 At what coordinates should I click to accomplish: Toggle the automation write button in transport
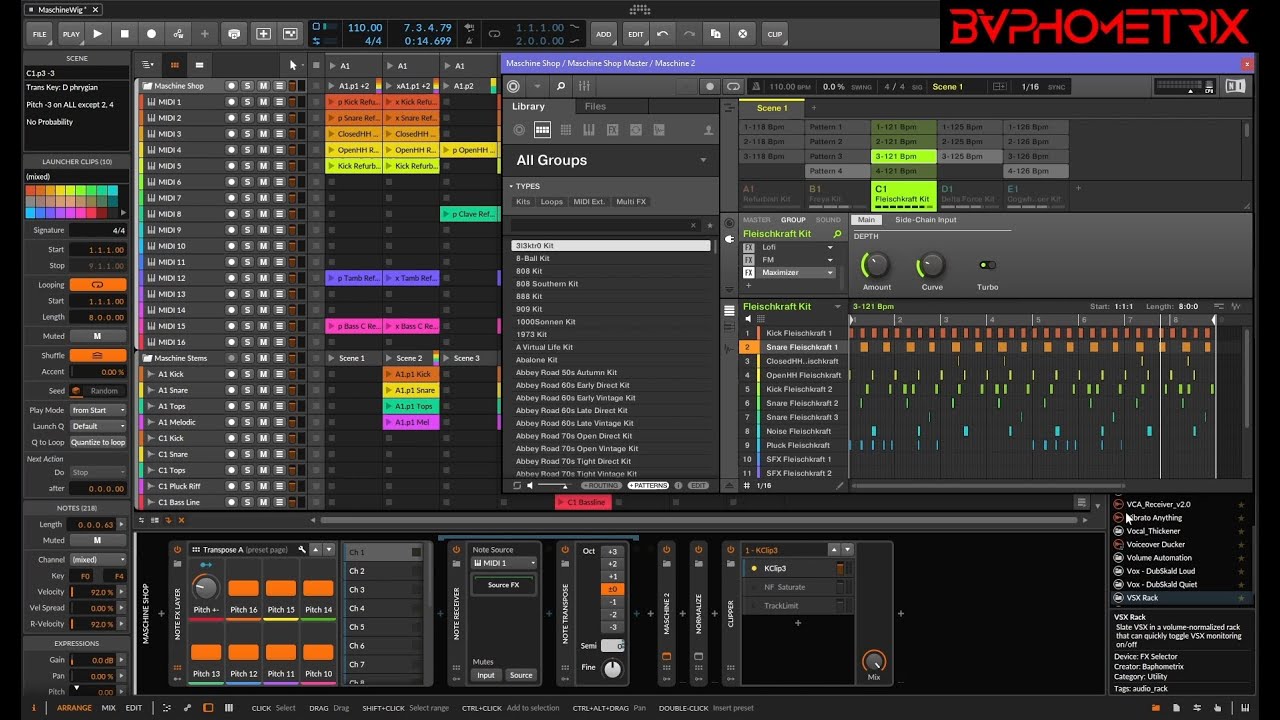coord(178,33)
